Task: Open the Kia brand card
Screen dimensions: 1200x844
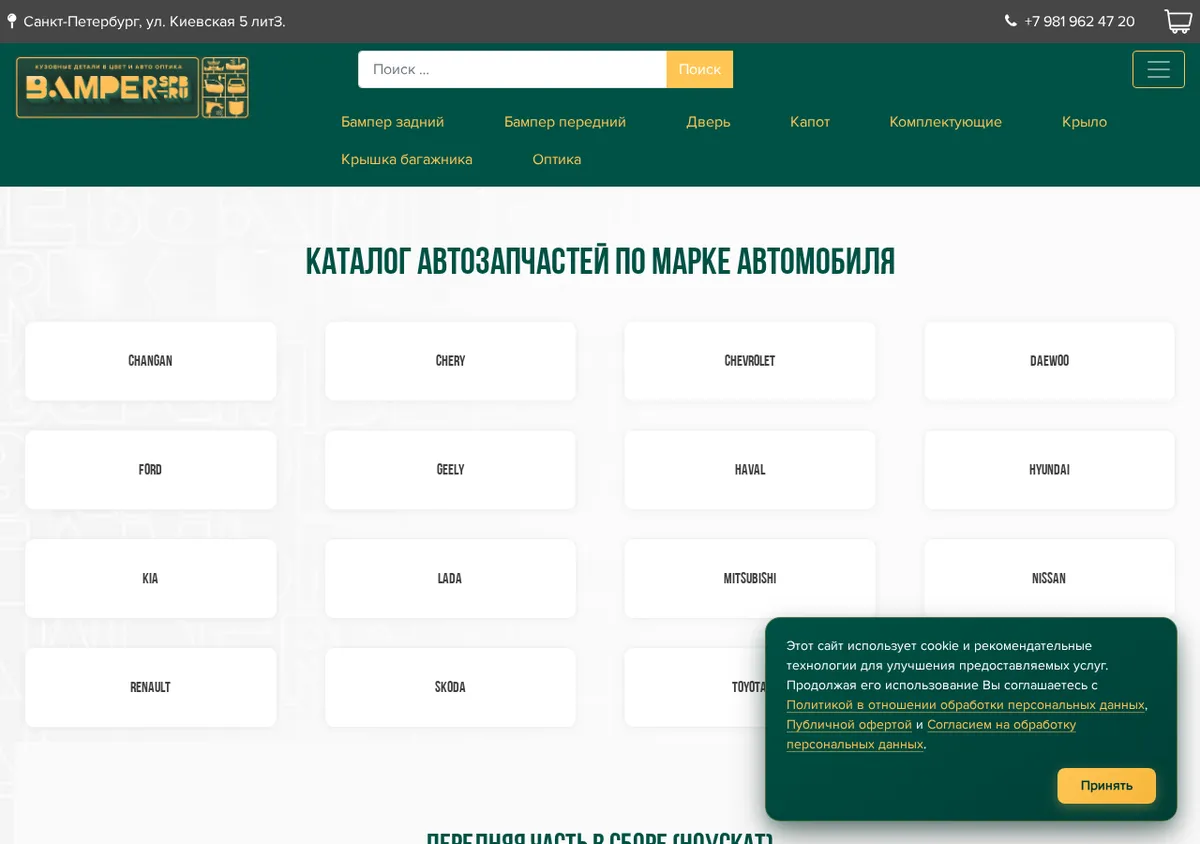Action: tap(150, 579)
